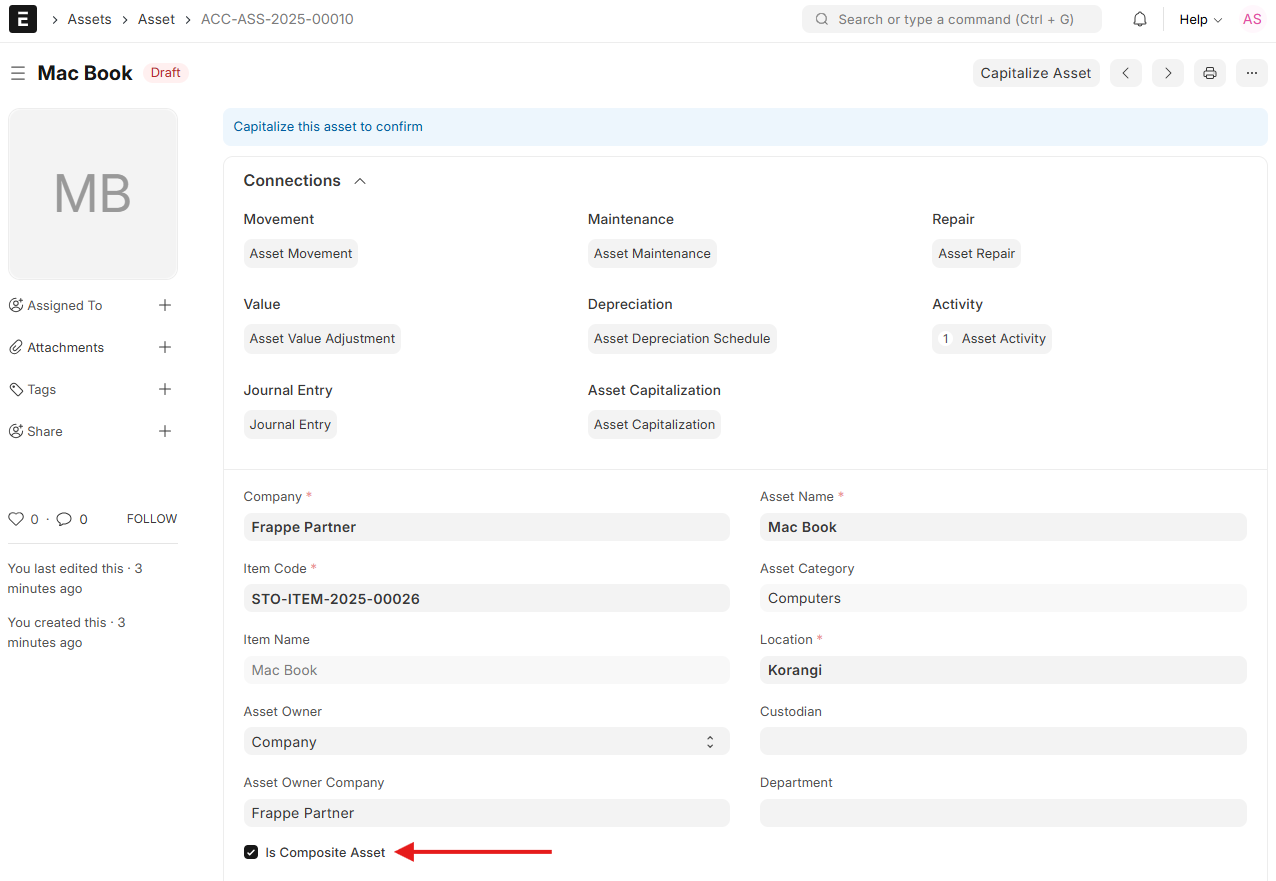
Task: Open the three-dot more options menu
Action: (x=1251, y=73)
